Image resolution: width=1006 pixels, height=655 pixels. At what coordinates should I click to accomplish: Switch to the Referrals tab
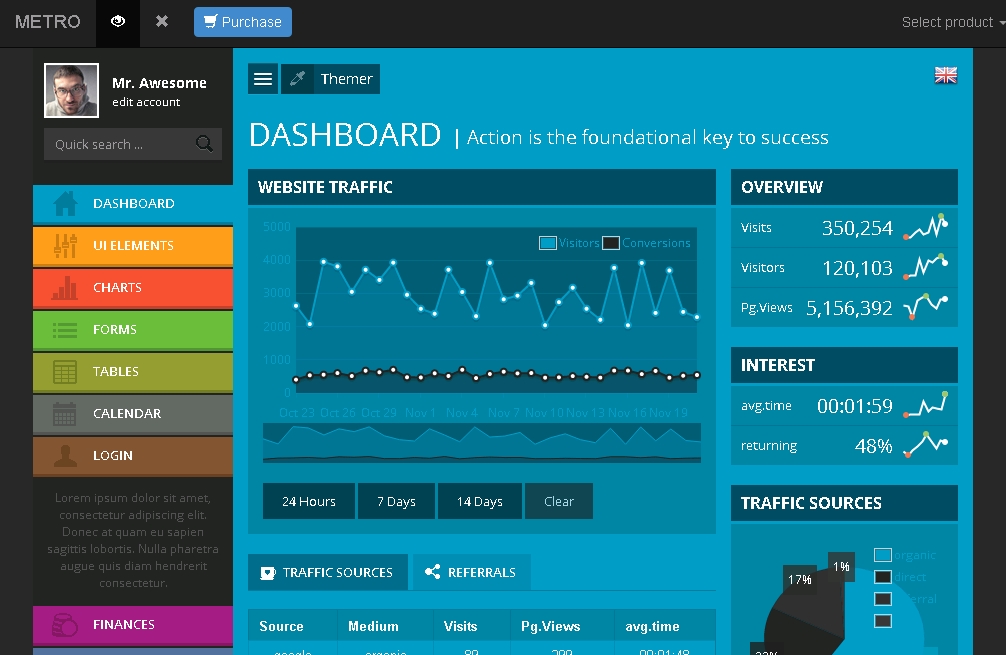[x=471, y=573]
